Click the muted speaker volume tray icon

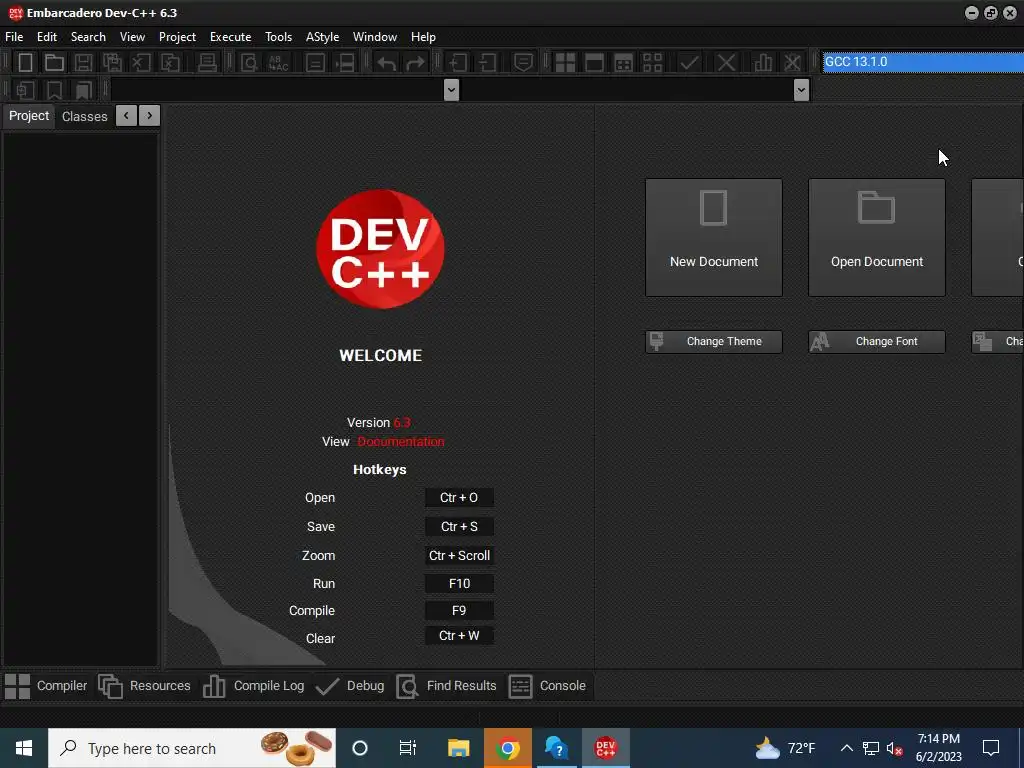895,748
